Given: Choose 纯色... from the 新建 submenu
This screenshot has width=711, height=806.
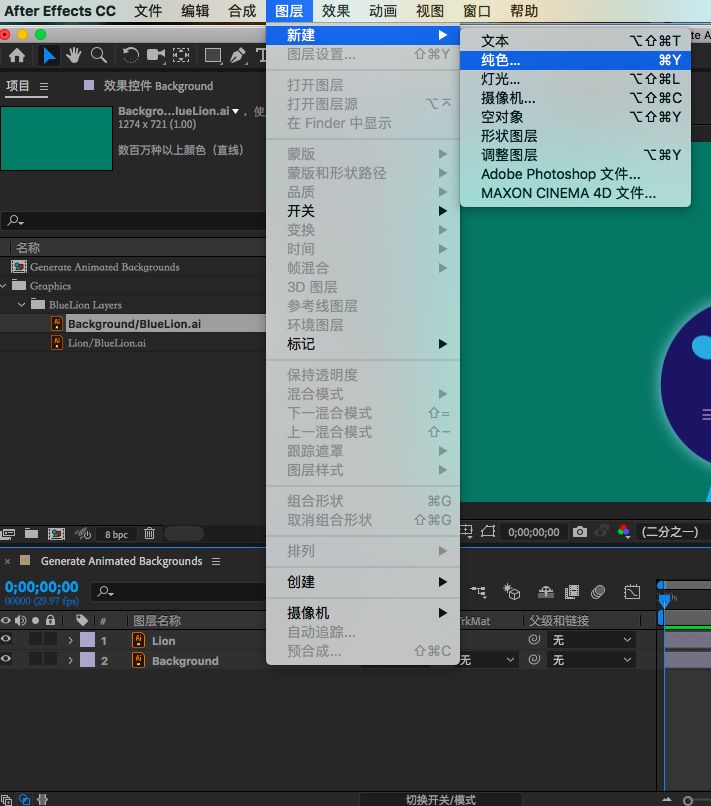Looking at the screenshot, I should click(x=500, y=60).
